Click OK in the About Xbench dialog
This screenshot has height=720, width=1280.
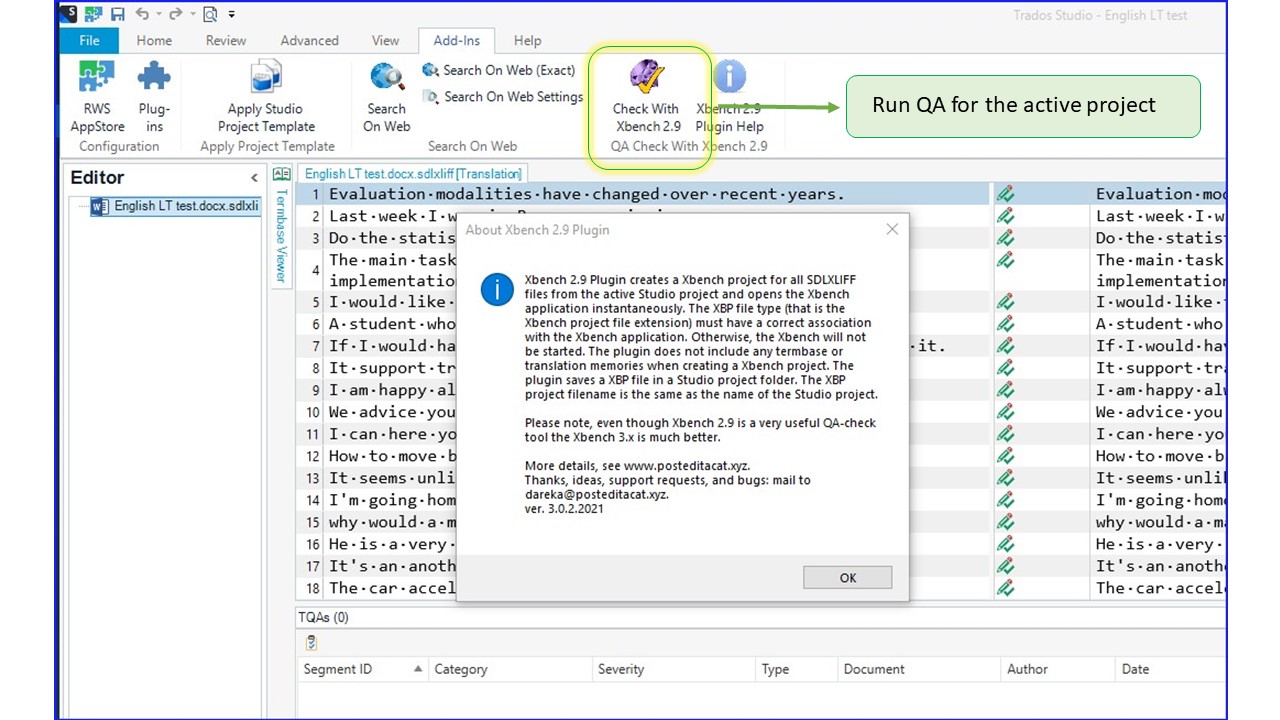click(847, 577)
